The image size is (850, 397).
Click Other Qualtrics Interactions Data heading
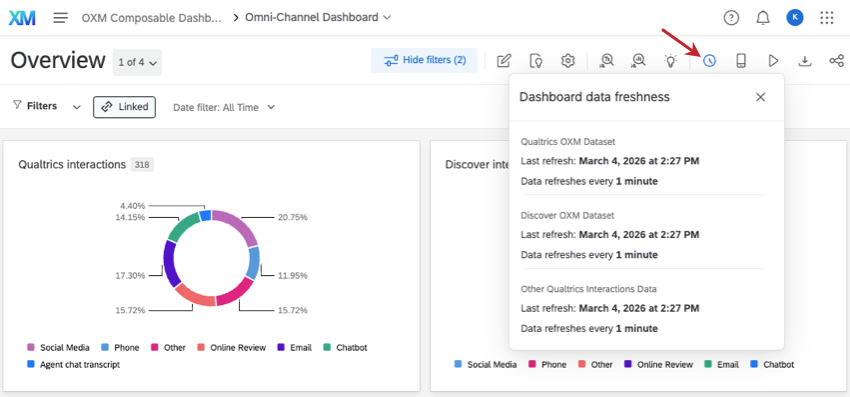[589, 289]
